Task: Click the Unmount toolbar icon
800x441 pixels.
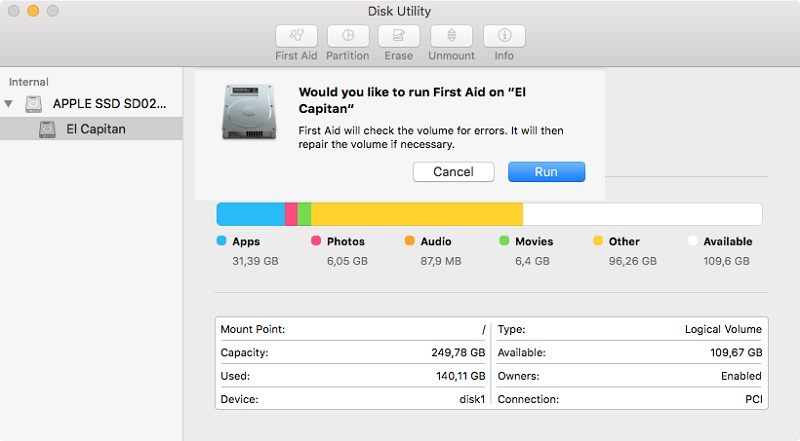Action: 451,35
